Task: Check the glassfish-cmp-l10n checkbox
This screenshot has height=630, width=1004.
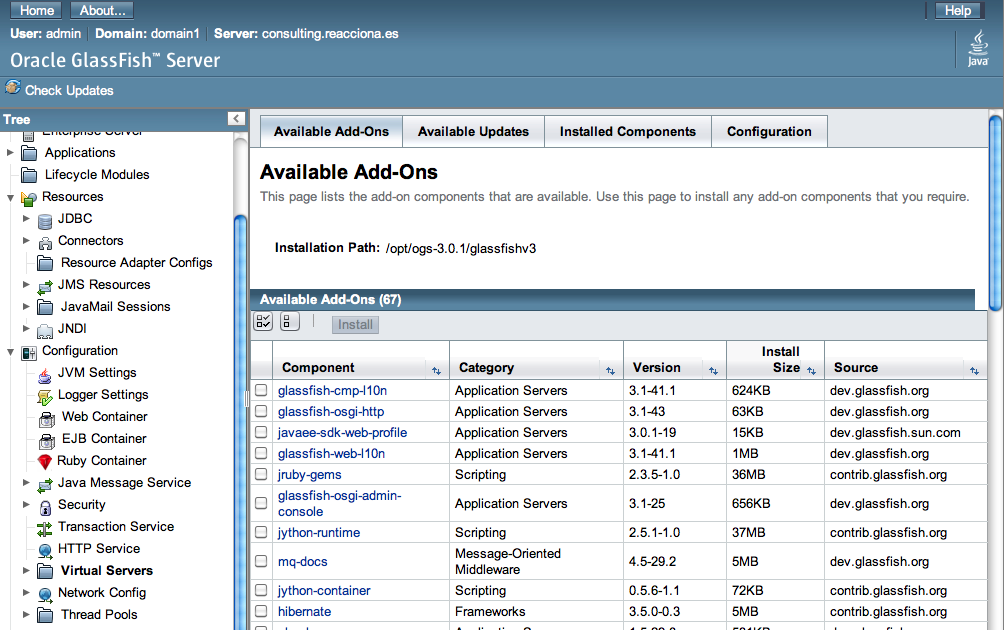Action: (x=261, y=390)
